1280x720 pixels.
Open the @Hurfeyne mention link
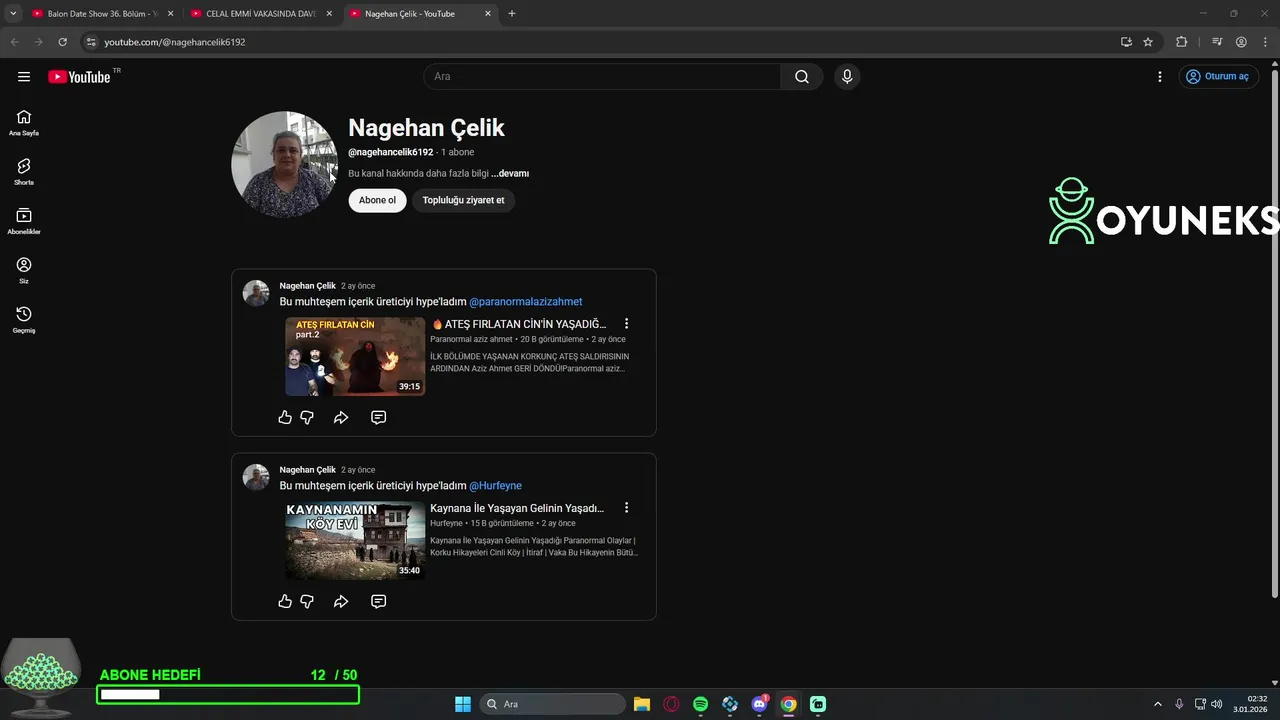click(x=496, y=486)
